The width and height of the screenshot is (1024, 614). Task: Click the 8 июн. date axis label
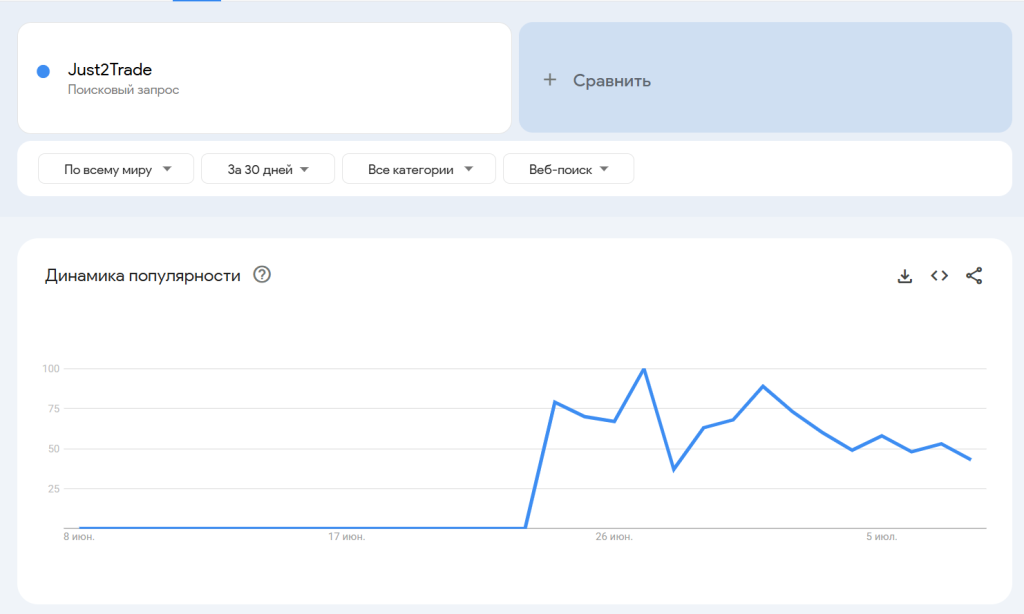79,537
